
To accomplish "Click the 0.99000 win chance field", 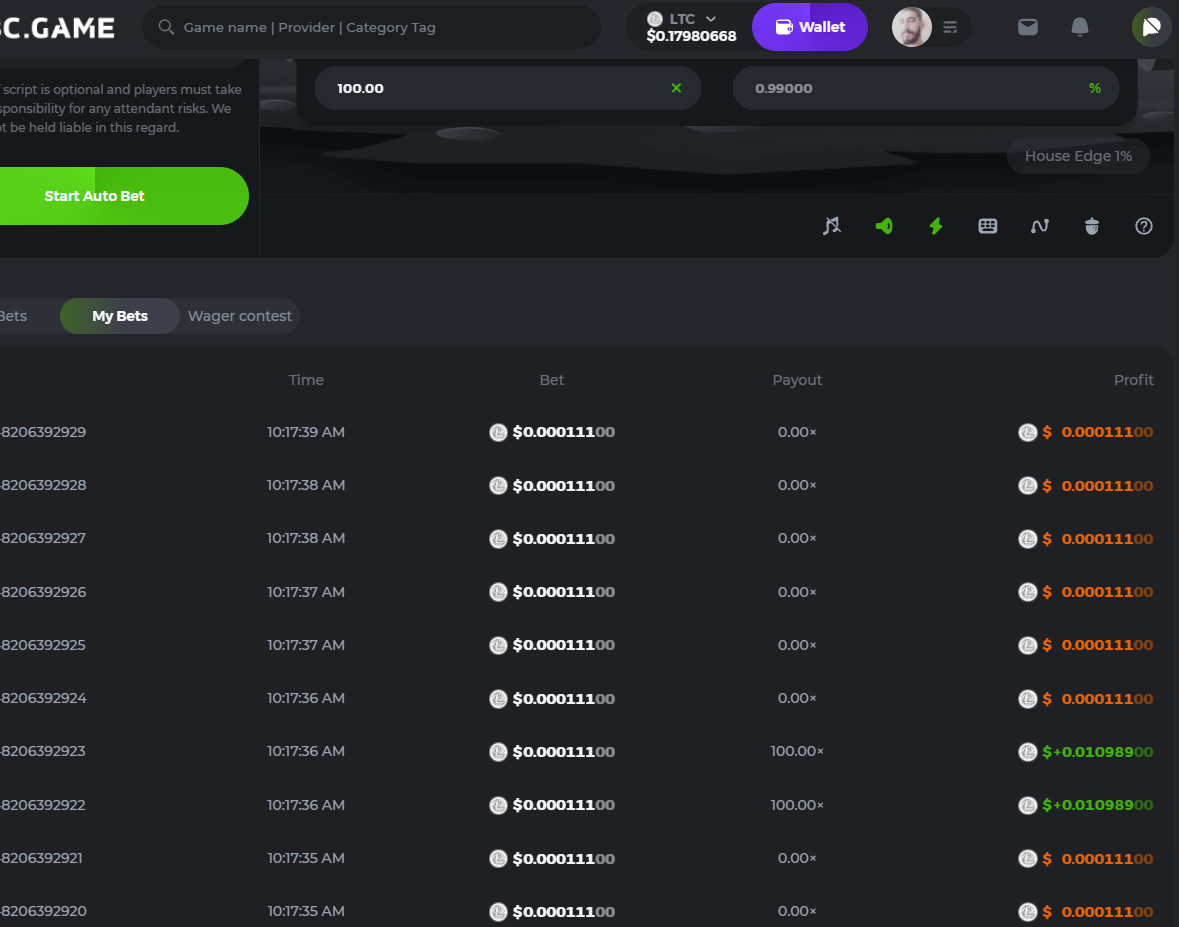I will (910, 88).
